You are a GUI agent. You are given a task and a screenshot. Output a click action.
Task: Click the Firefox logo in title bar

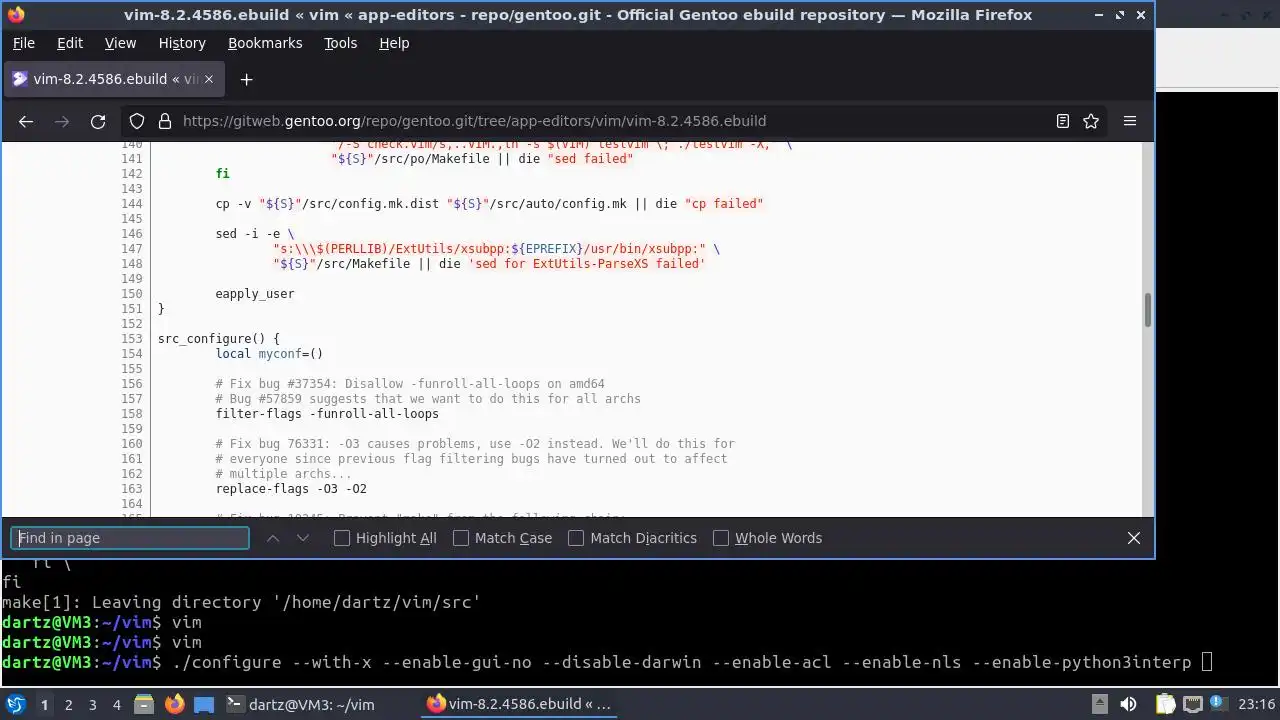pyautogui.click(x=16, y=15)
